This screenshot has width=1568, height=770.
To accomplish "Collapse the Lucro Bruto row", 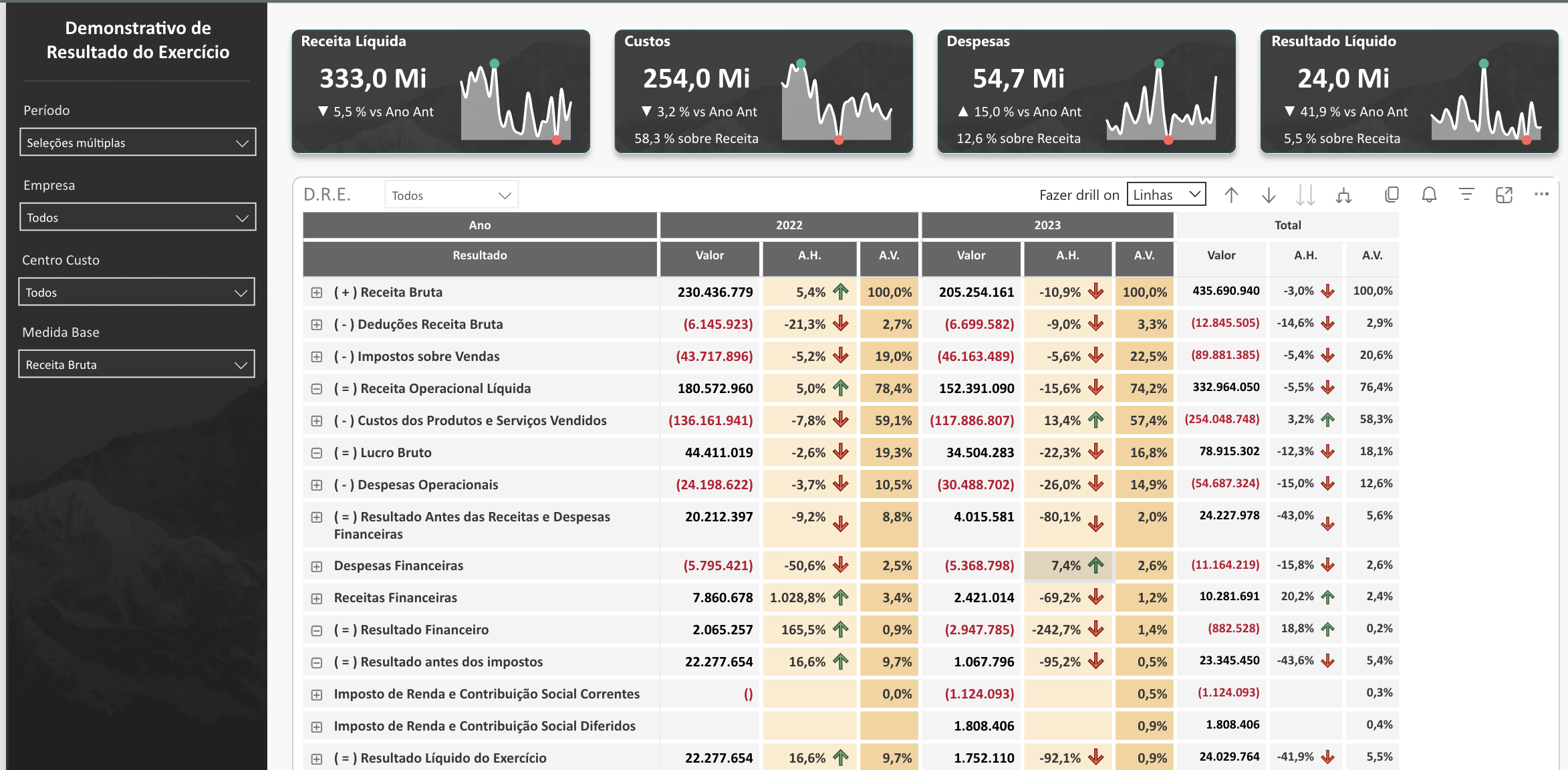I will [x=317, y=453].
